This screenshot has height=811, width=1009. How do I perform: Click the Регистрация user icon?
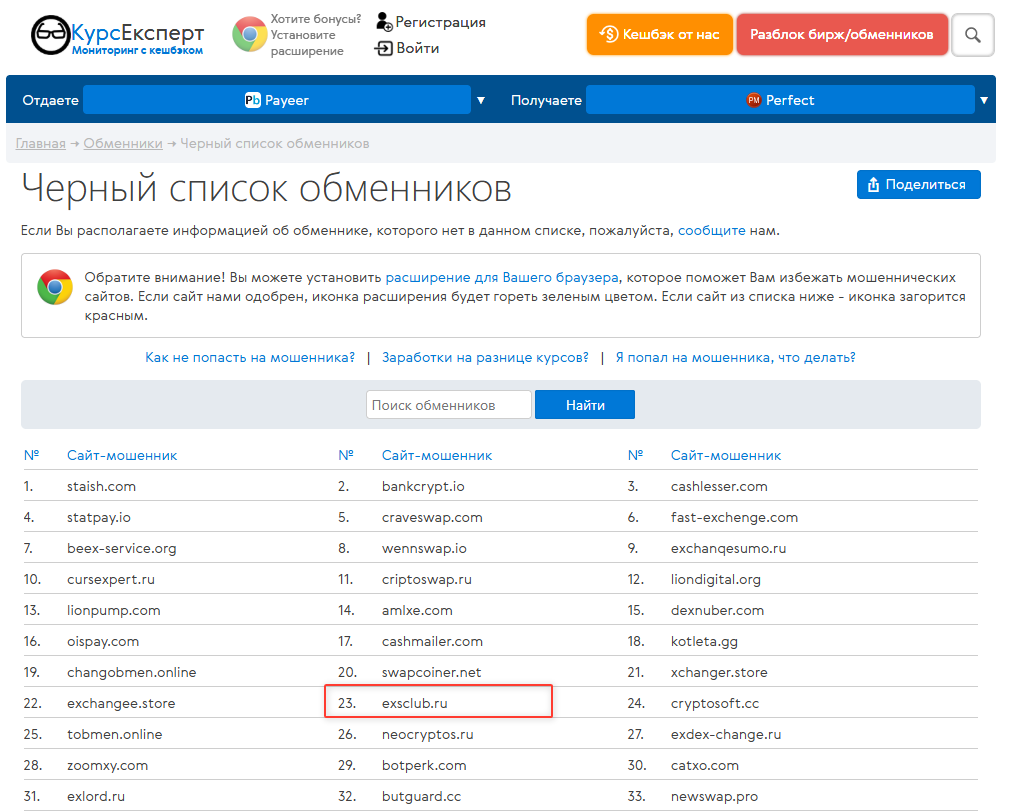(384, 22)
